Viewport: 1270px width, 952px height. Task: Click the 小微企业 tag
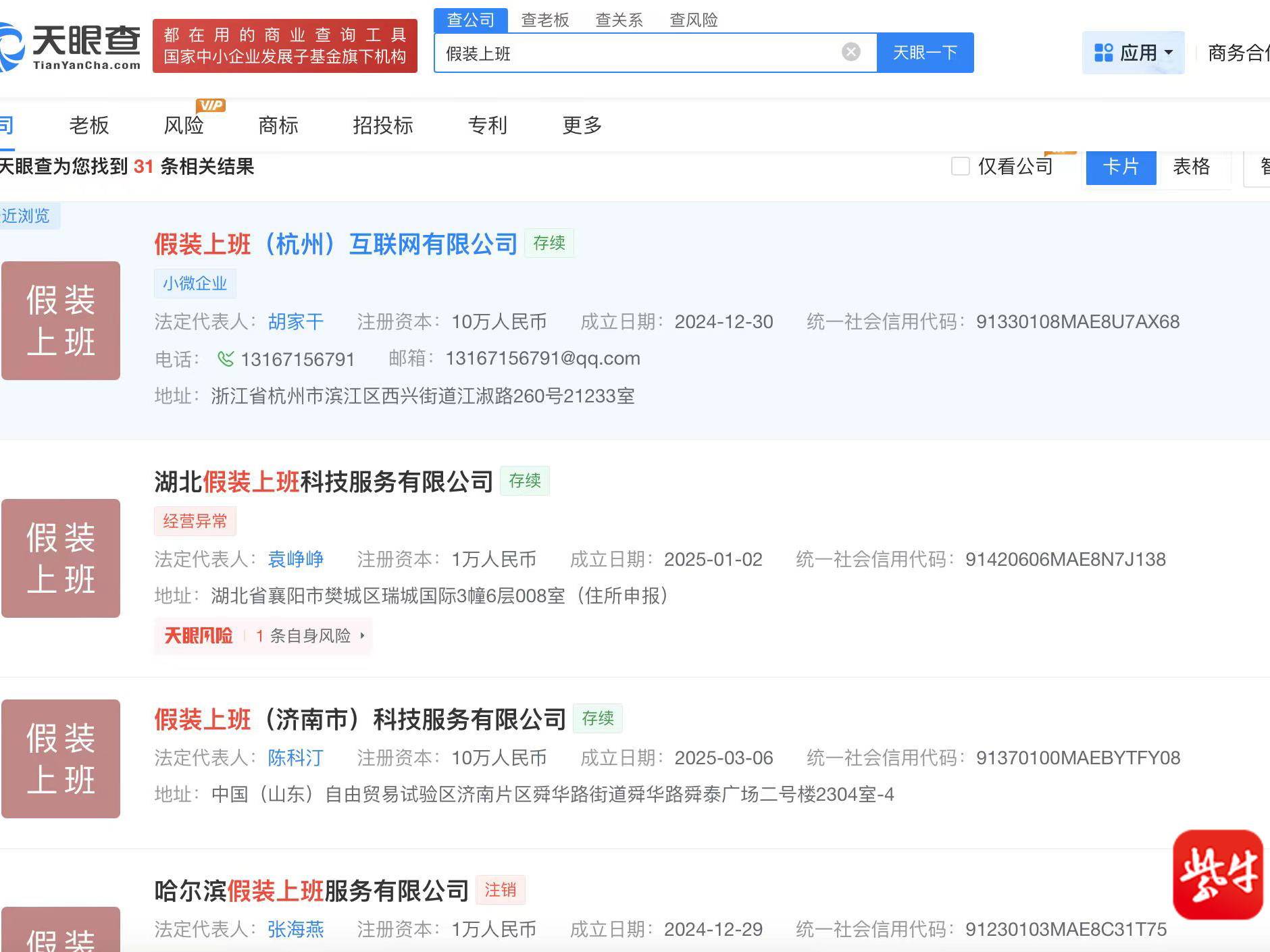195,284
